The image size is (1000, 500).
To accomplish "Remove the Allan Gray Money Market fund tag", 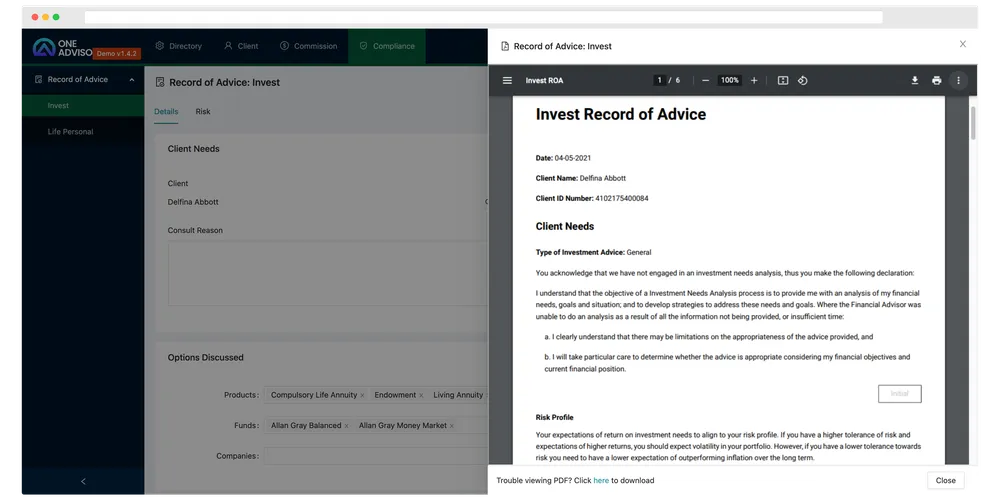I will [452, 426].
